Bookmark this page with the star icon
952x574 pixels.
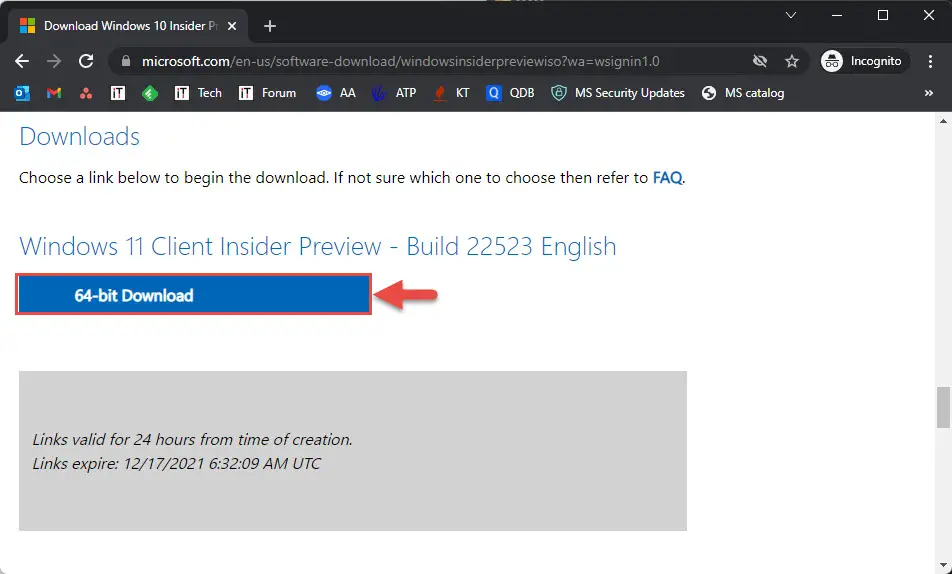[792, 61]
